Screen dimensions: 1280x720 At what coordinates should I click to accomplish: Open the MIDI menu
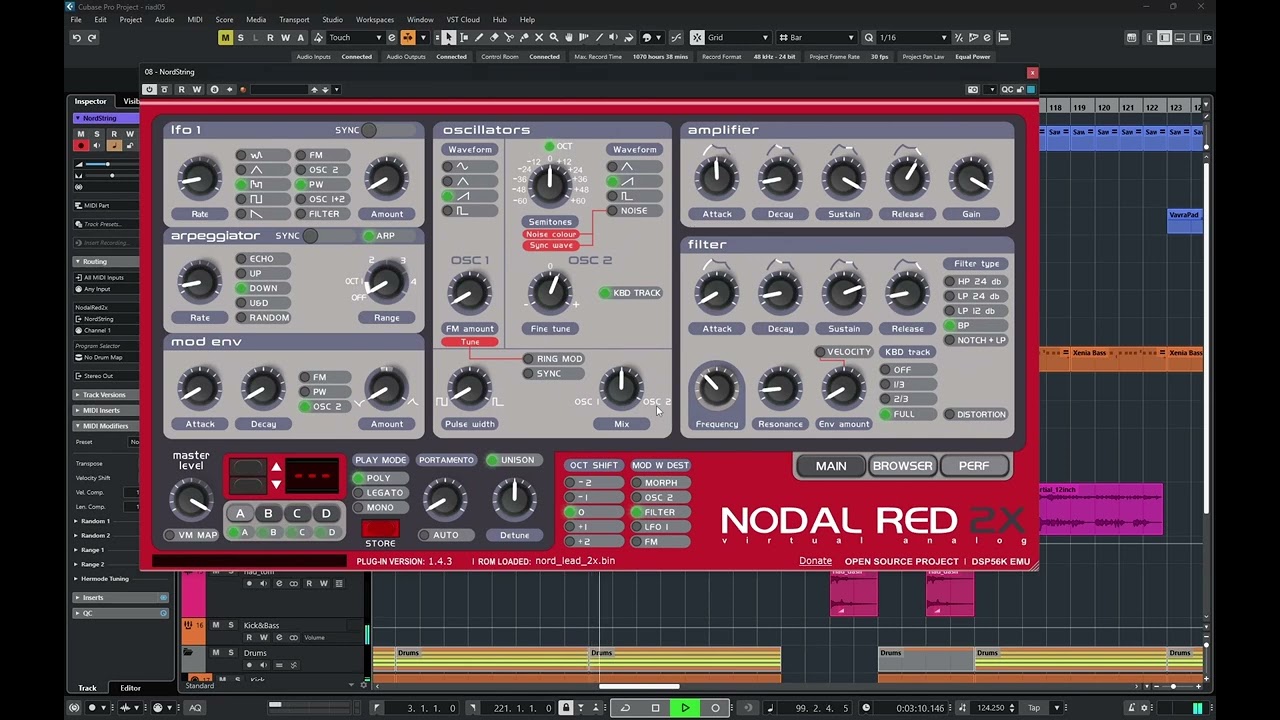(x=195, y=20)
